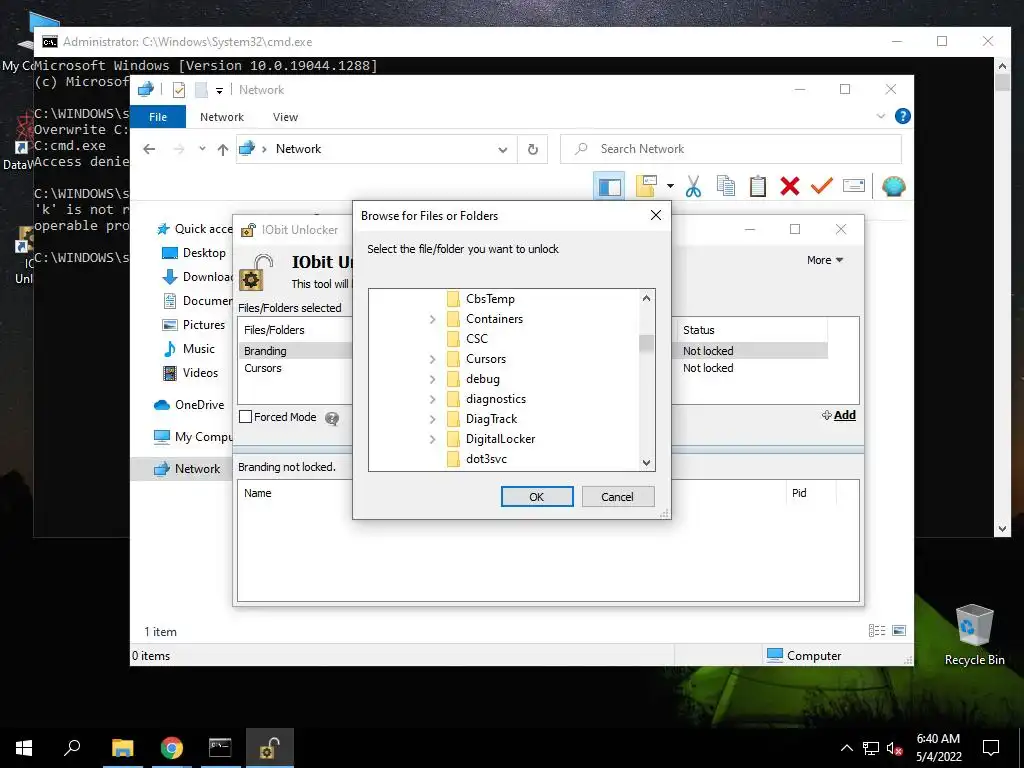1024x768 pixels.
Task: Go back with the Explorer Back arrow
Action: (x=149, y=150)
